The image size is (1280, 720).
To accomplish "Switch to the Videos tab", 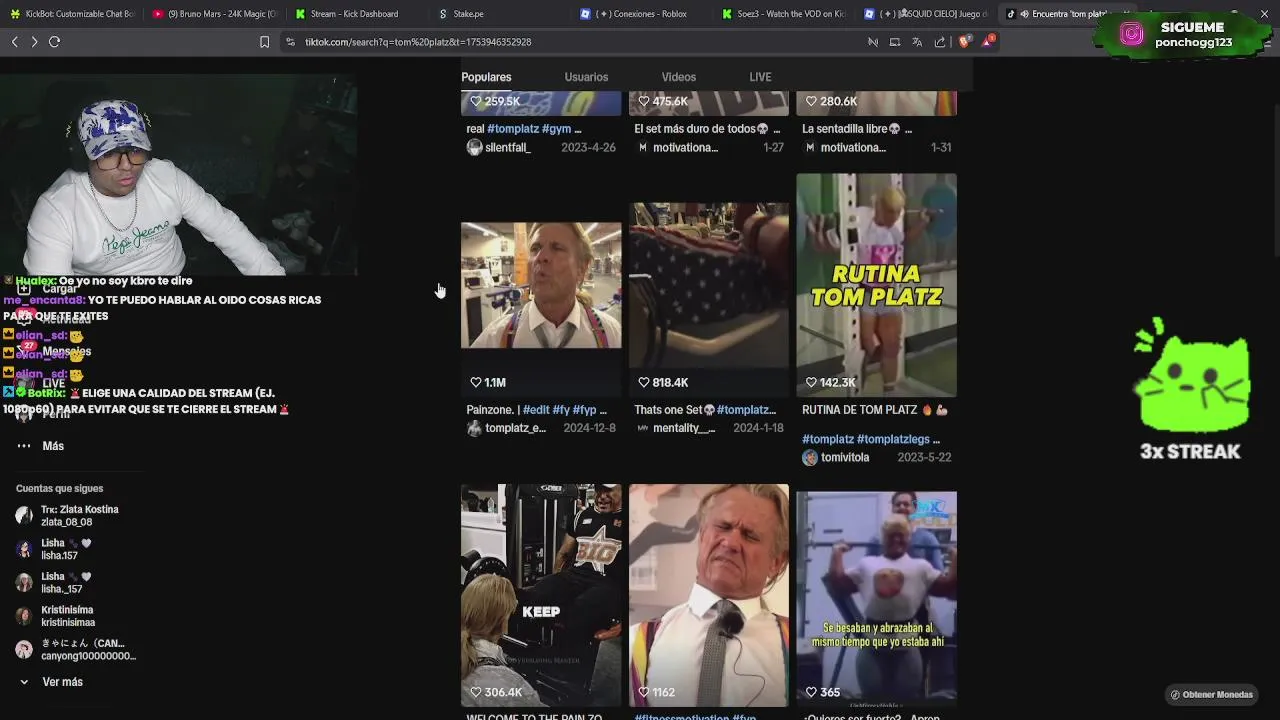I will click(678, 77).
